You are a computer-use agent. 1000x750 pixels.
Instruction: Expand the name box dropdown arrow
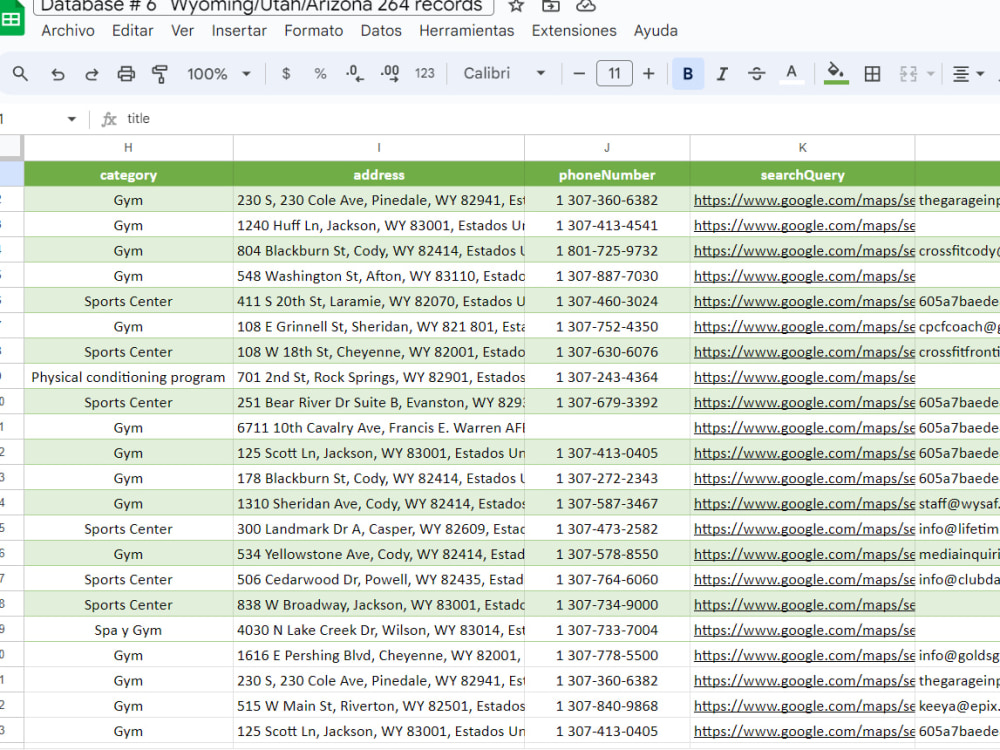coord(71,119)
